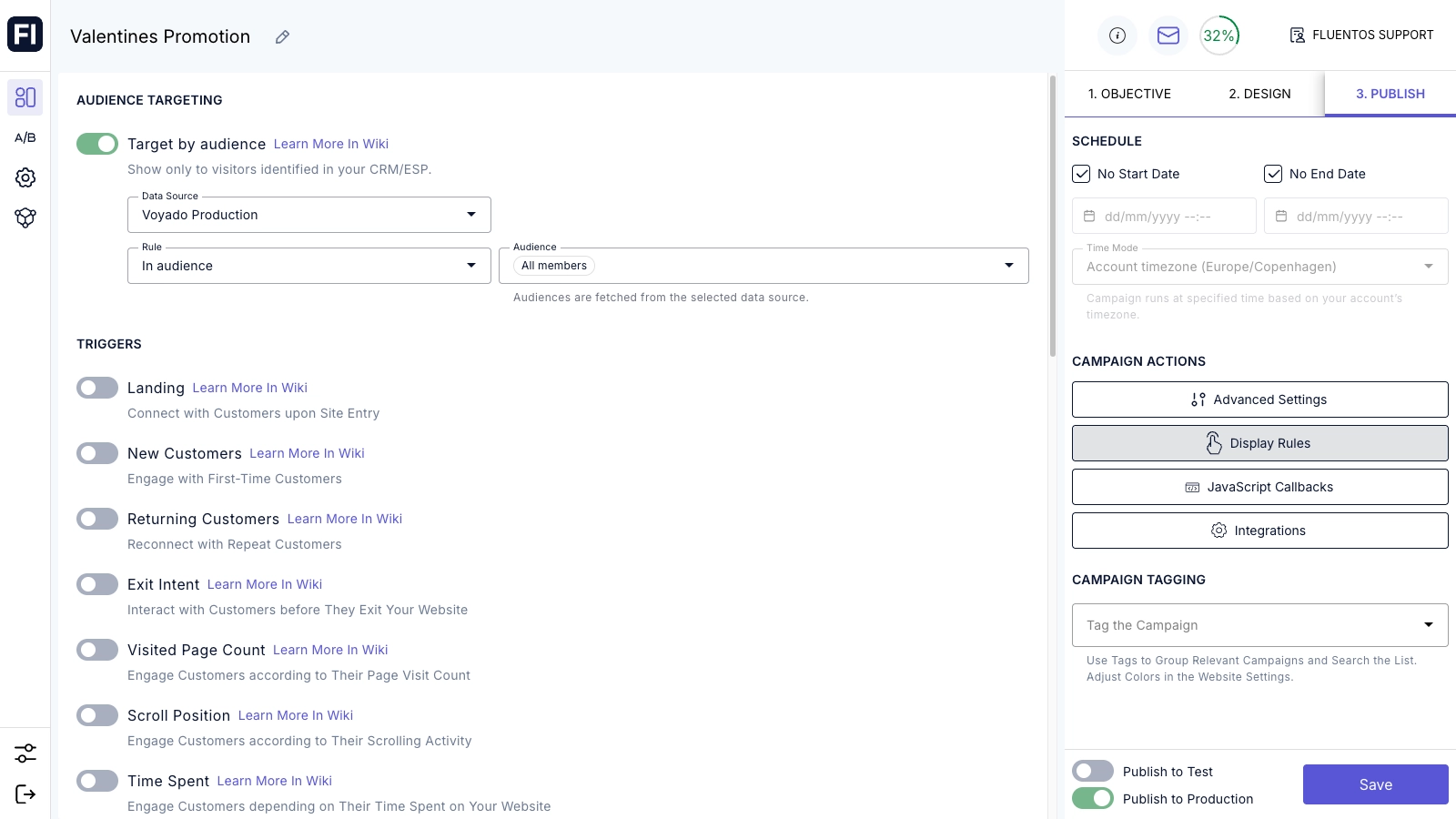Screen dimensions: 1456x819
Task: Expand the Audience dropdown arrow
Action: tap(1009, 266)
